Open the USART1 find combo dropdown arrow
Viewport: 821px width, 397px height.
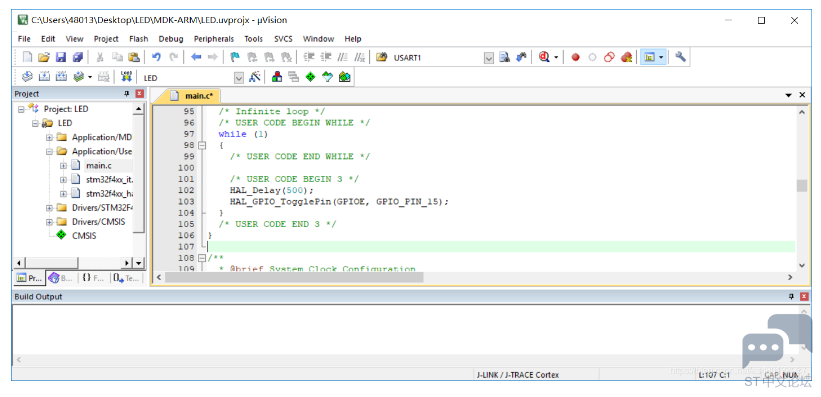click(489, 58)
